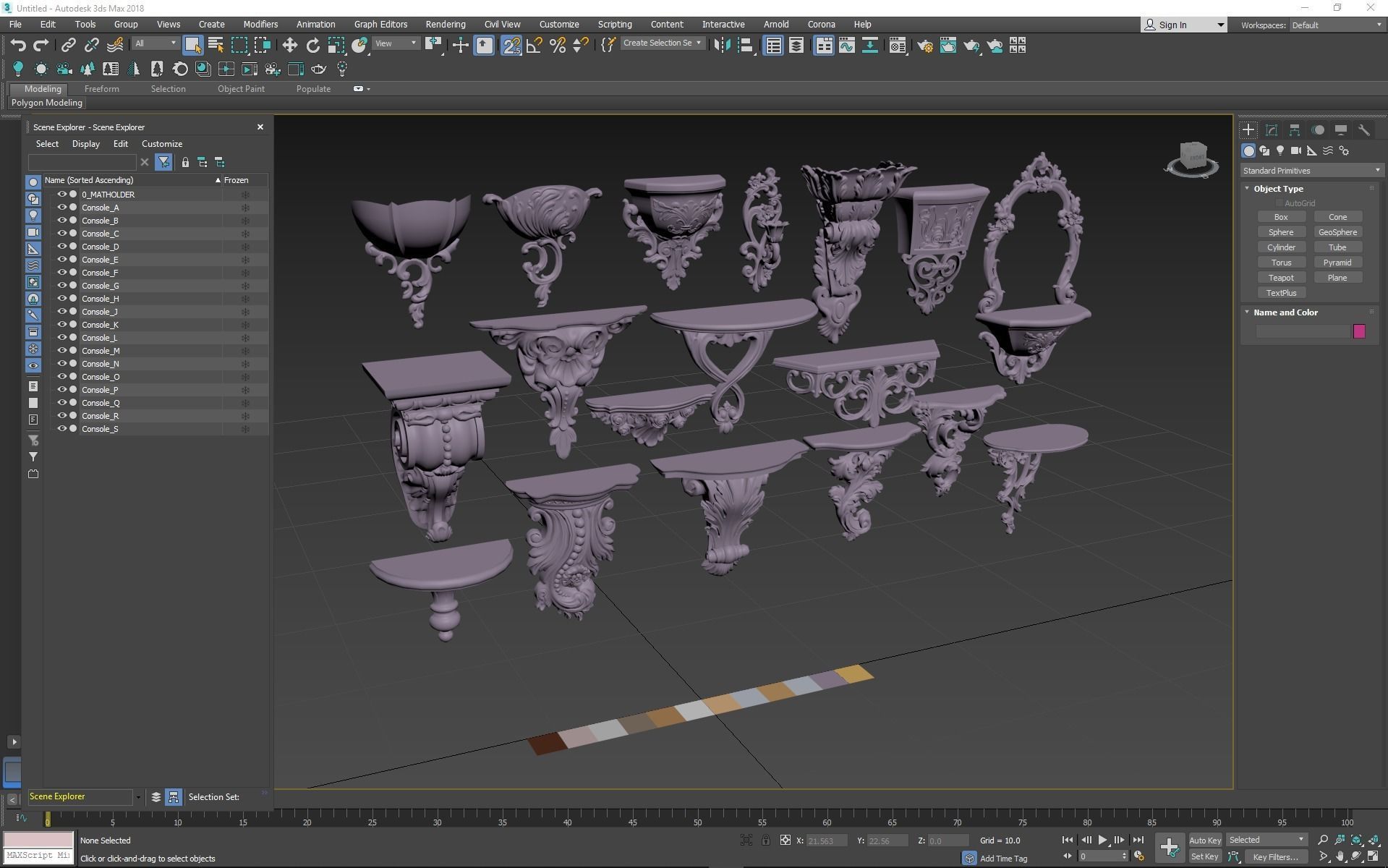Open the Scene Explorer Display menu
This screenshot has width=1388, height=868.
pos(85,144)
